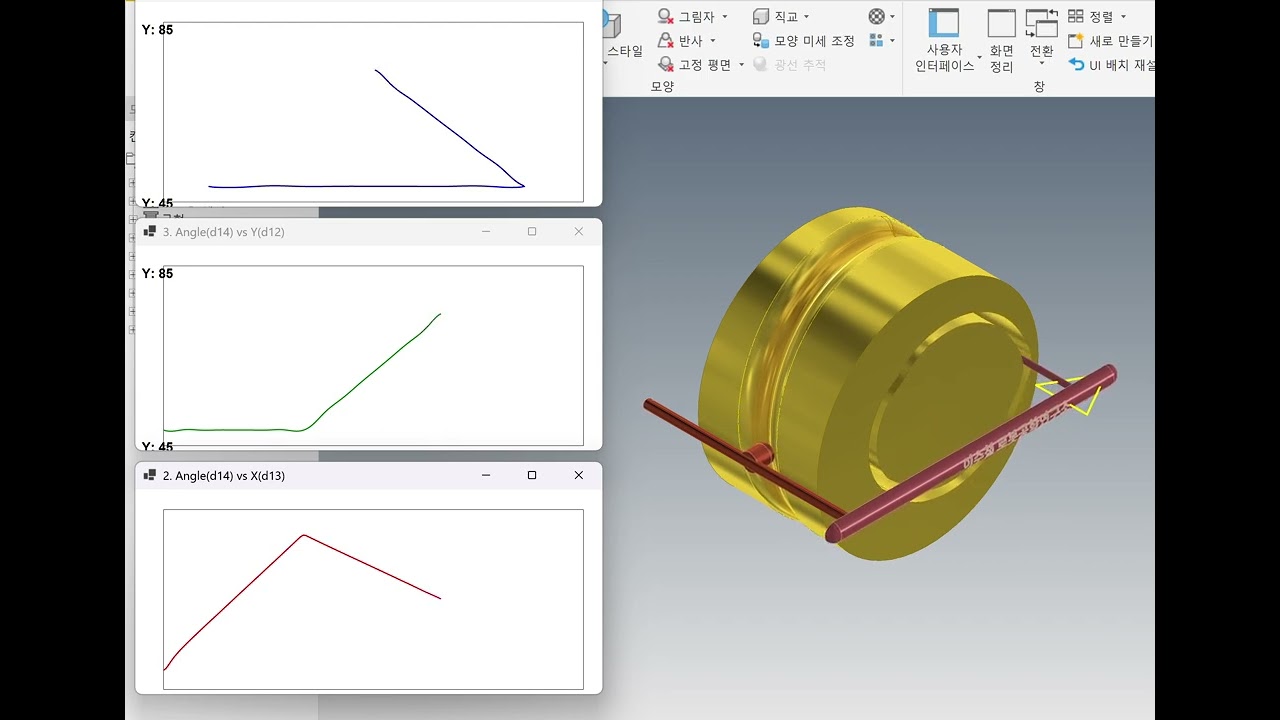Screen dimensions: 1280x720
Task: Click the 정렬 arrange windows icon
Action: coord(1076,17)
